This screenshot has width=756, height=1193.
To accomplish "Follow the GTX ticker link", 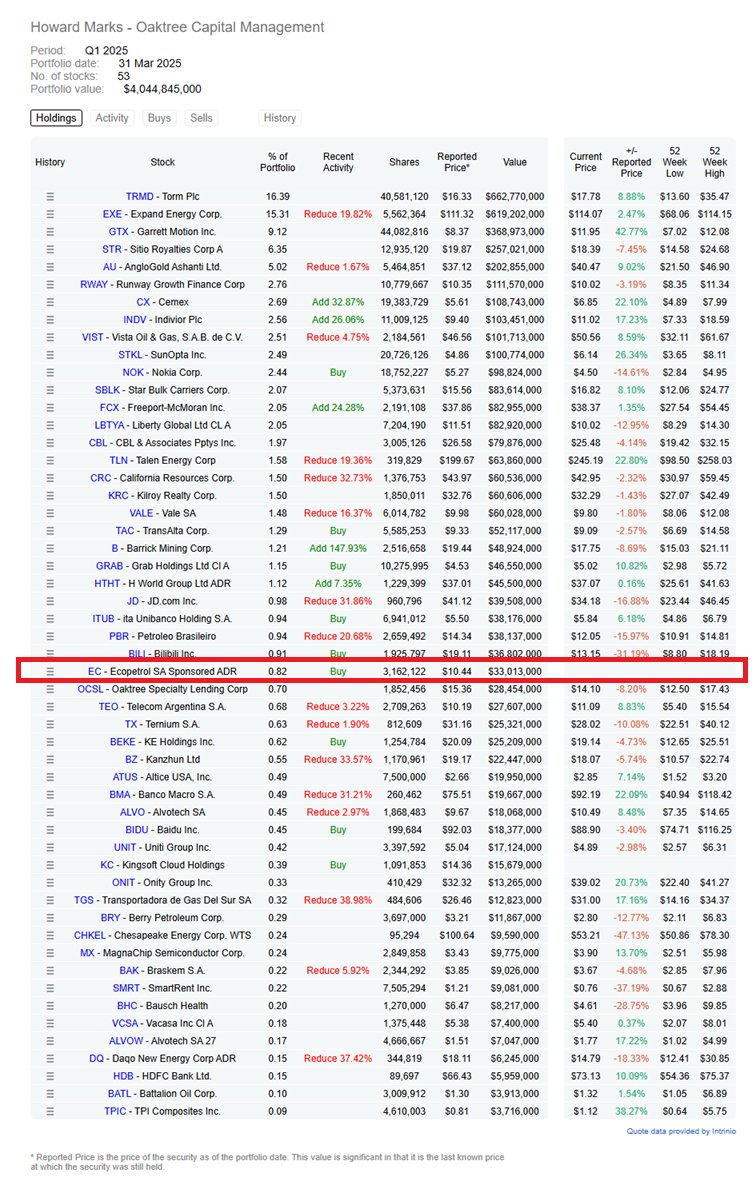I will 118,231.
